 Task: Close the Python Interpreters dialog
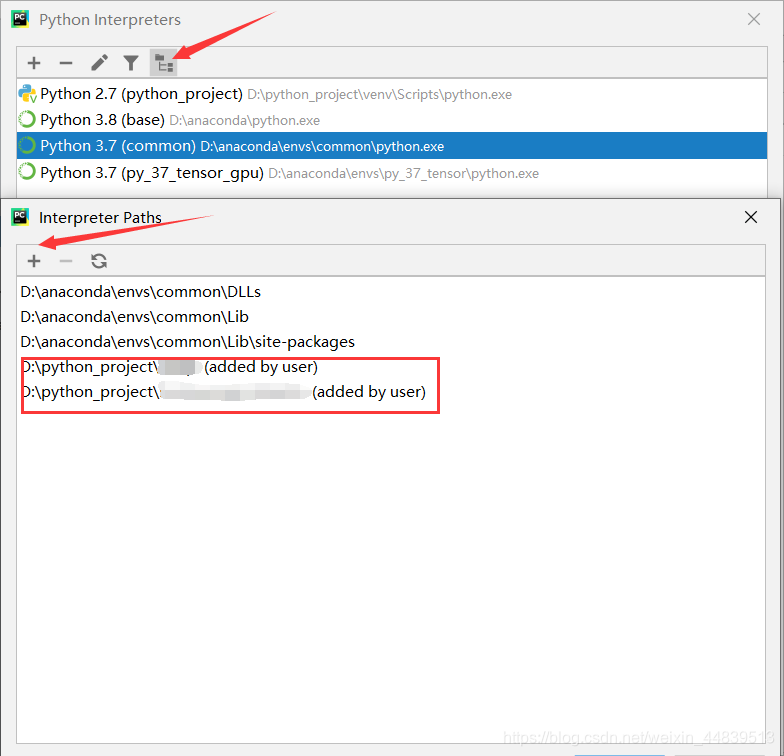pyautogui.click(x=754, y=20)
